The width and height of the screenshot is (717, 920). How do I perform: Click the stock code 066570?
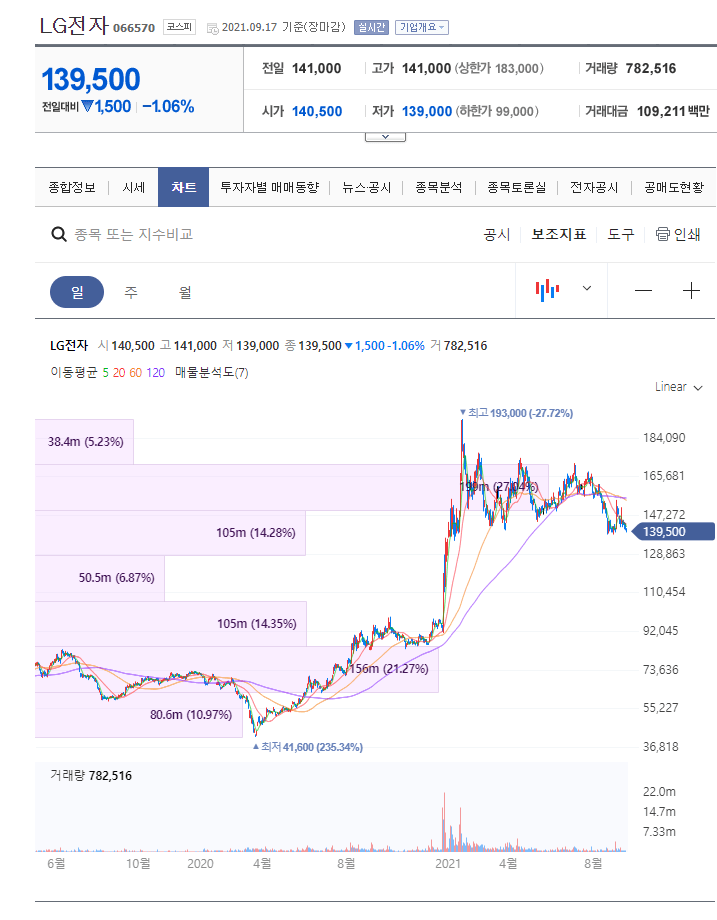pos(134,28)
